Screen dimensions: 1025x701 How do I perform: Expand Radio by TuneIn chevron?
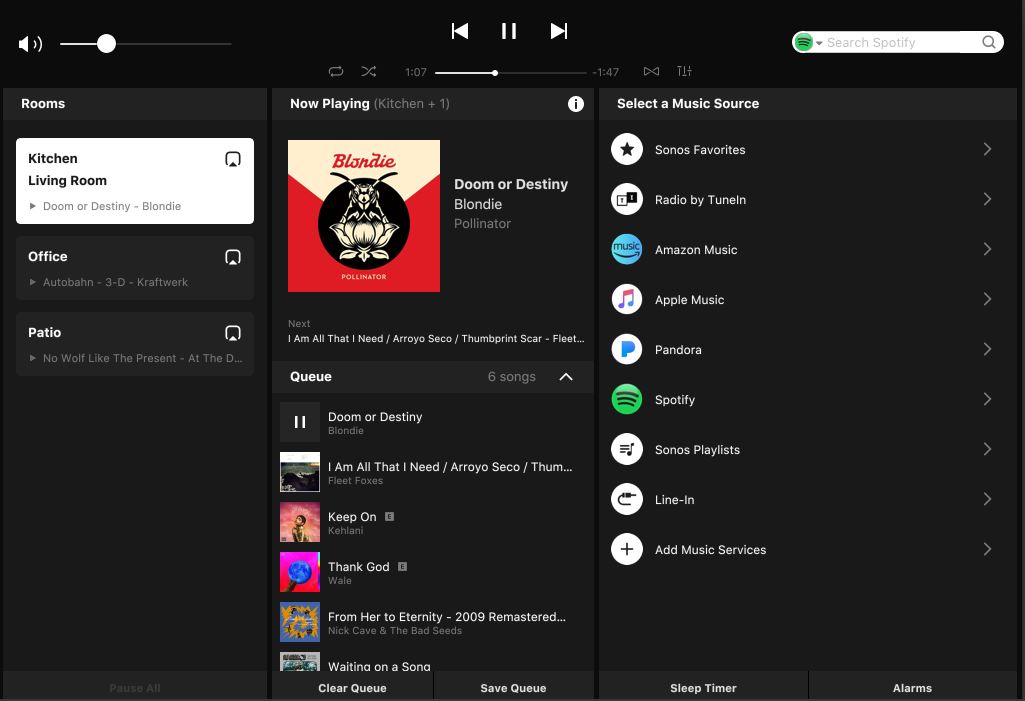pos(987,199)
